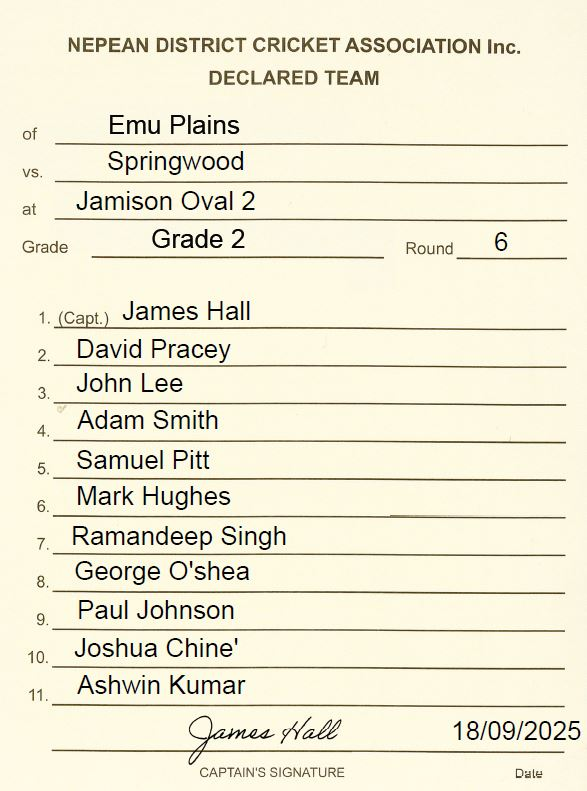
Task: Click player 10 Joshua Chine'
Action: click(156, 648)
